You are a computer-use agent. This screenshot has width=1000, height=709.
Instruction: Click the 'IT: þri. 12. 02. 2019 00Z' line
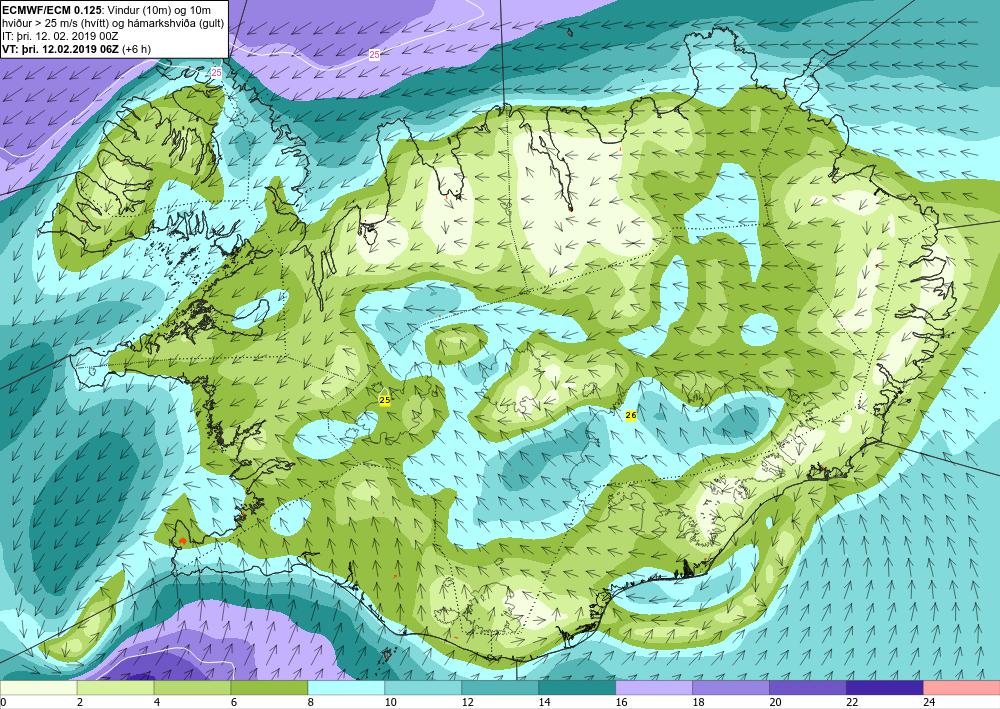(x=61, y=36)
